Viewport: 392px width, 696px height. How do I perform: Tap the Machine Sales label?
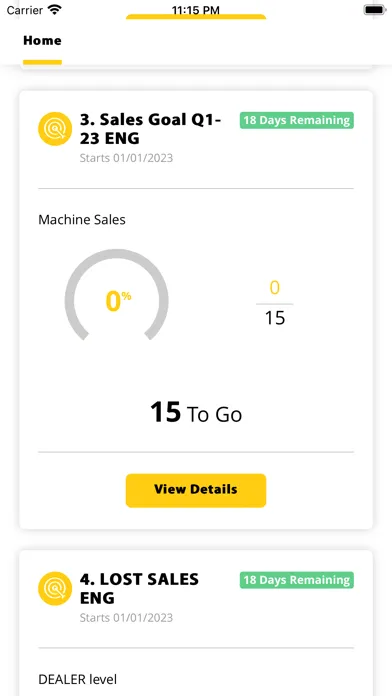(x=82, y=220)
